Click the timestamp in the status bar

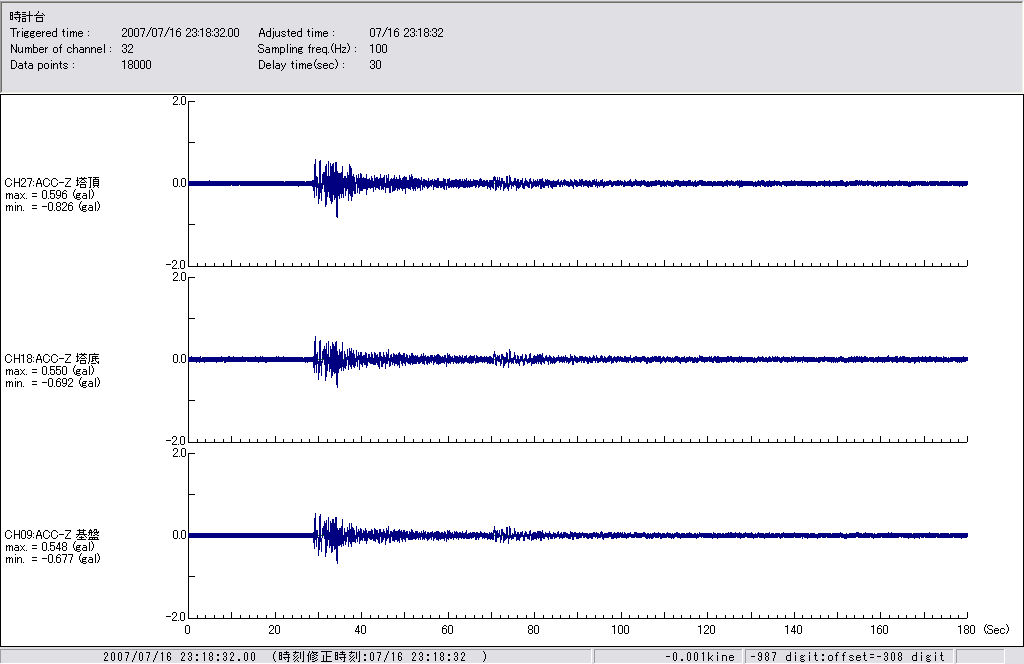[x=295, y=656]
